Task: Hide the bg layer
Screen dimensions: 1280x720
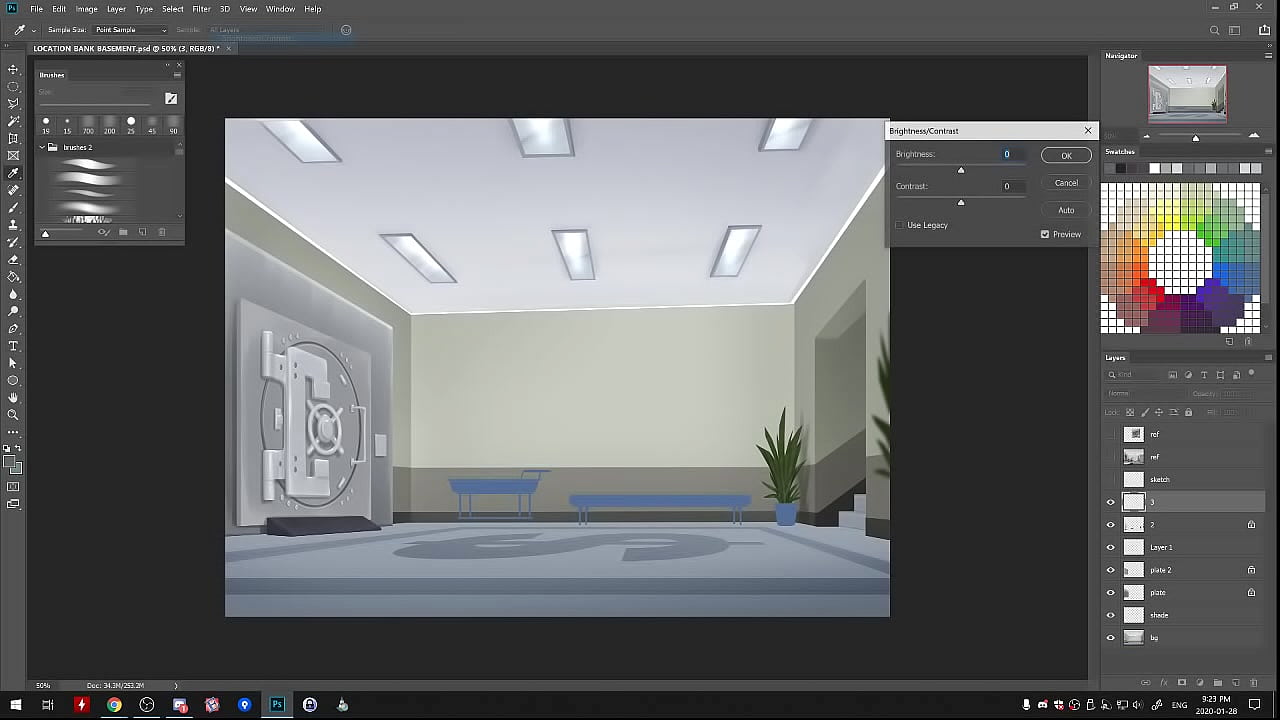Action: coord(1110,638)
